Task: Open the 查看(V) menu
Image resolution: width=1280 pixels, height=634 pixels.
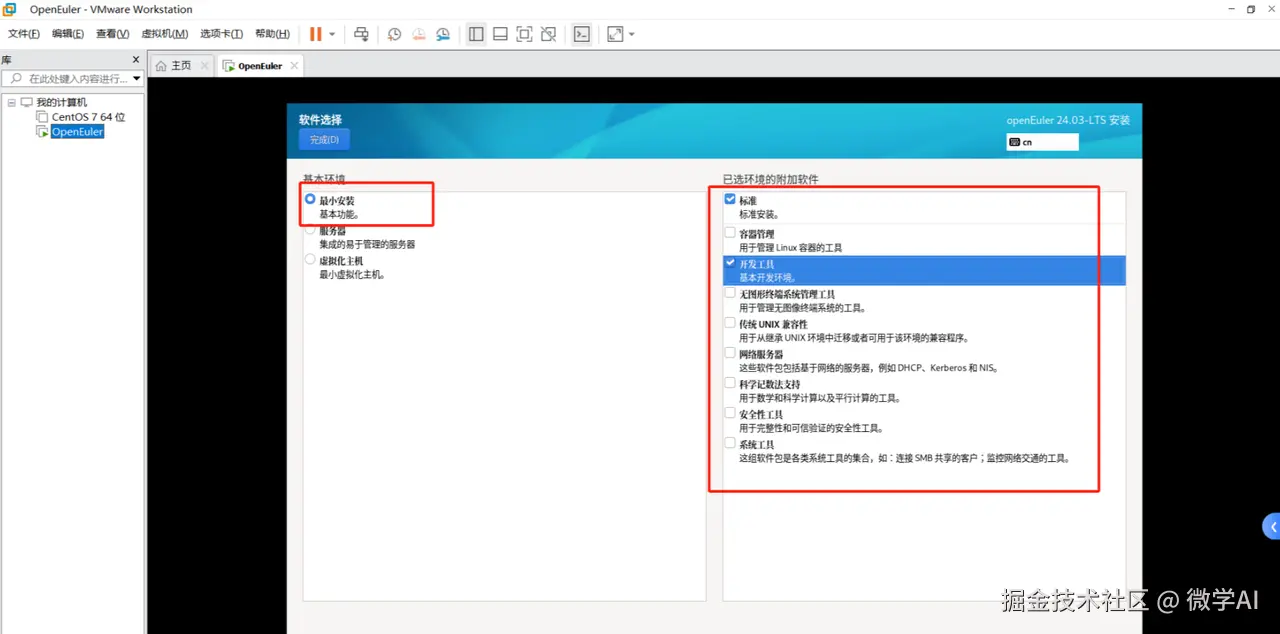Action: coord(112,34)
